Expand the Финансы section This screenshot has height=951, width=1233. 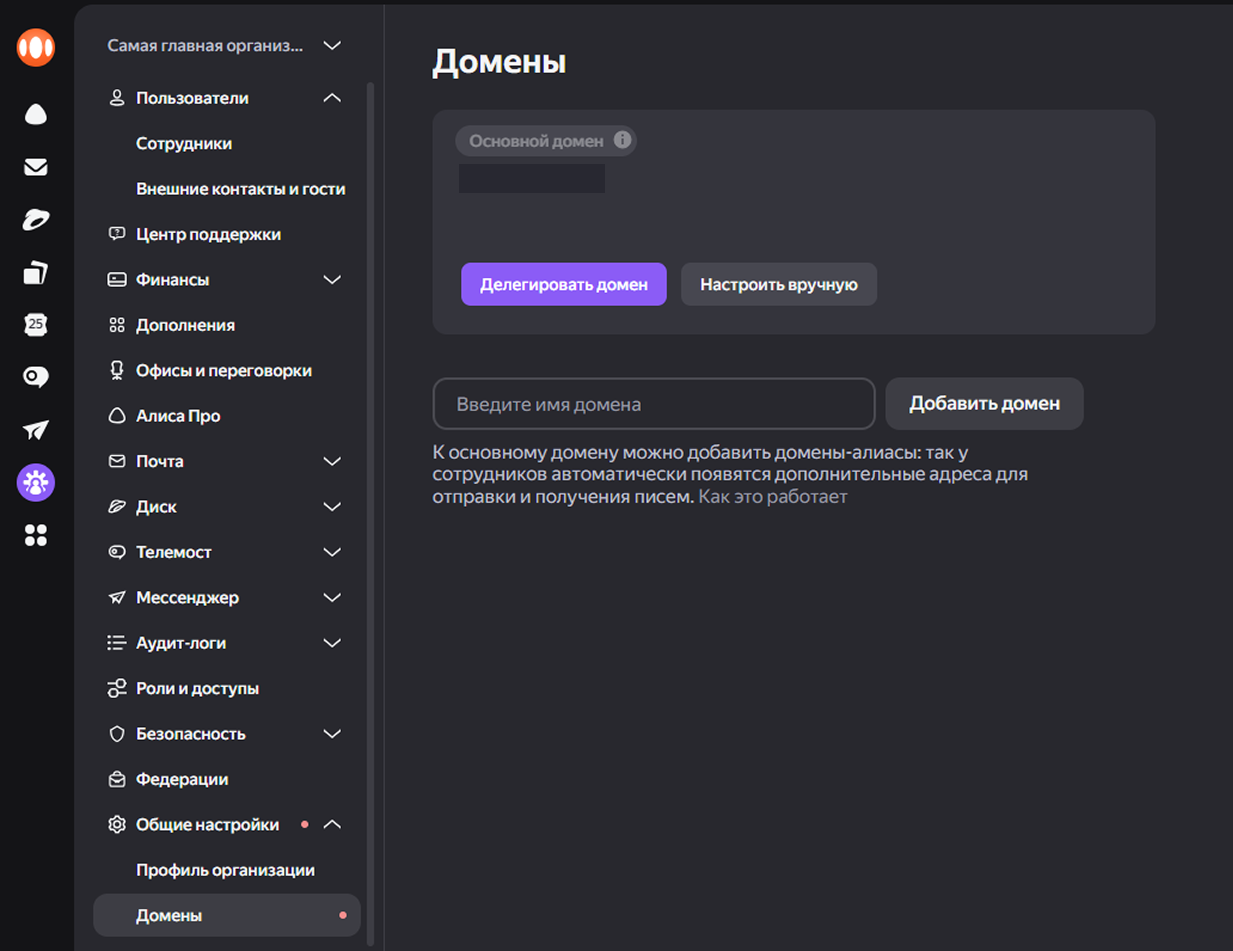pos(332,280)
